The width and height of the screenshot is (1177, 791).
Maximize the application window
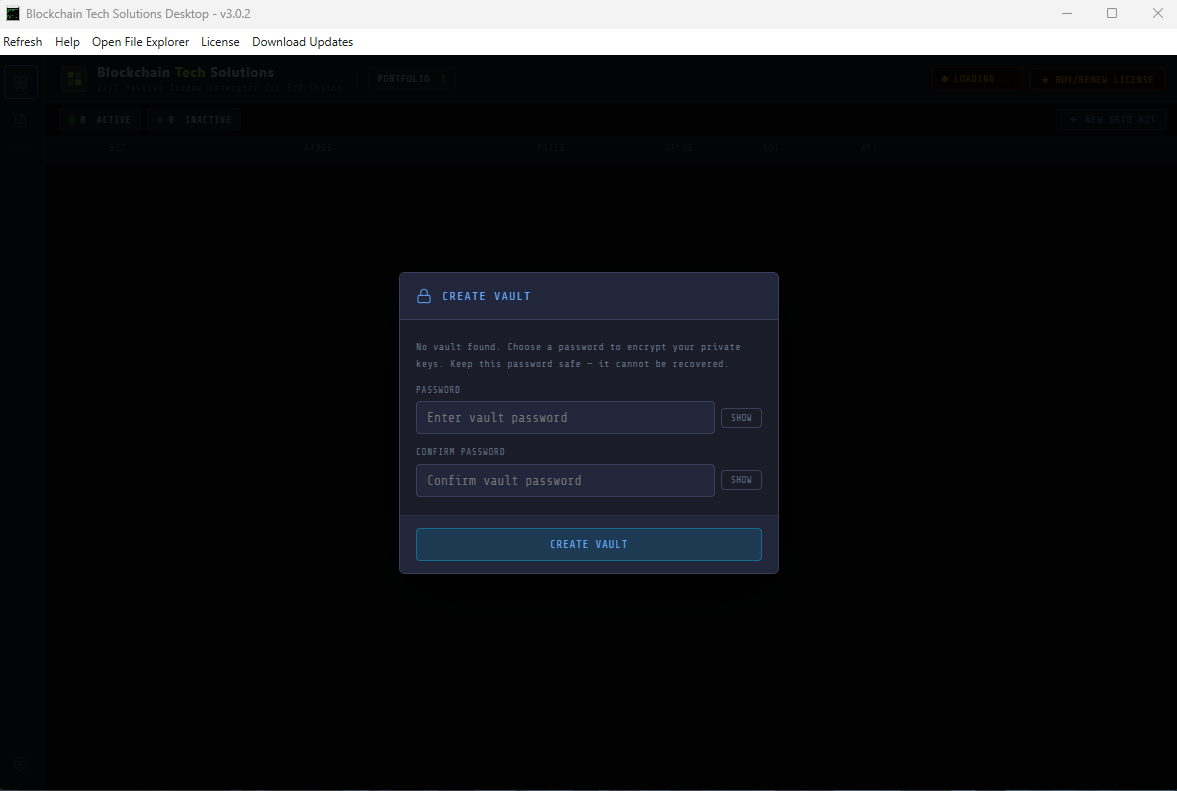tap(1112, 14)
